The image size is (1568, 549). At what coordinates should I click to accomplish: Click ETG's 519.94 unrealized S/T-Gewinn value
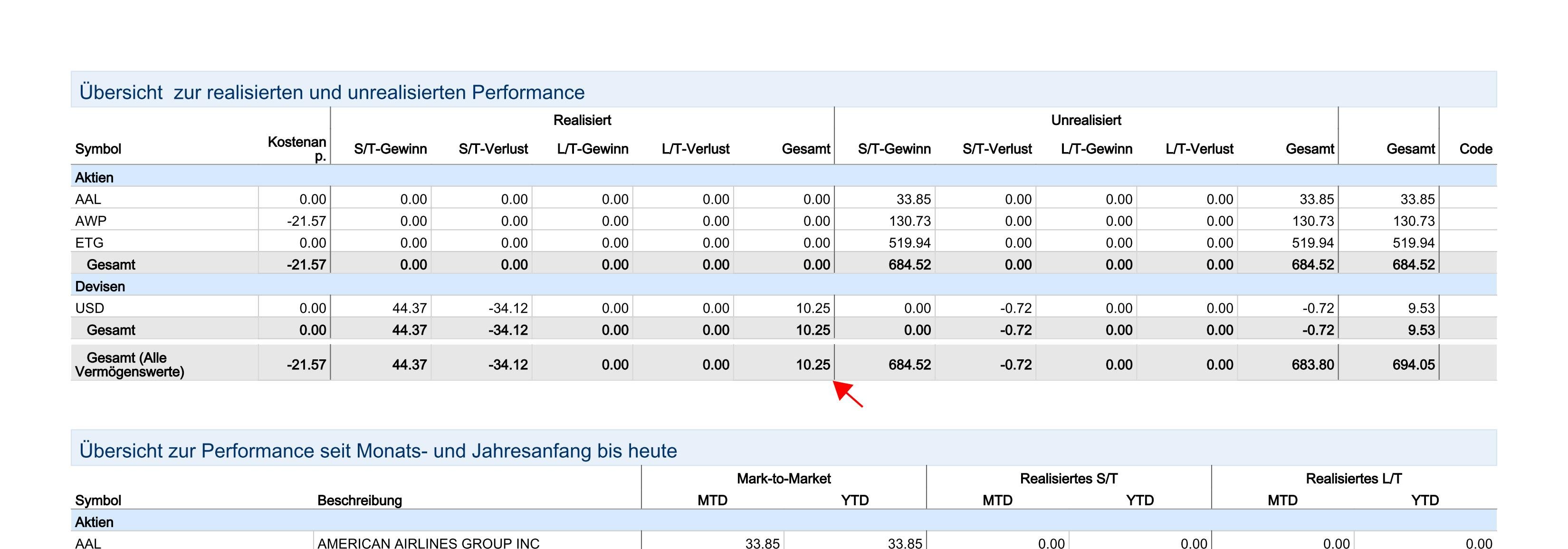(x=909, y=243)
